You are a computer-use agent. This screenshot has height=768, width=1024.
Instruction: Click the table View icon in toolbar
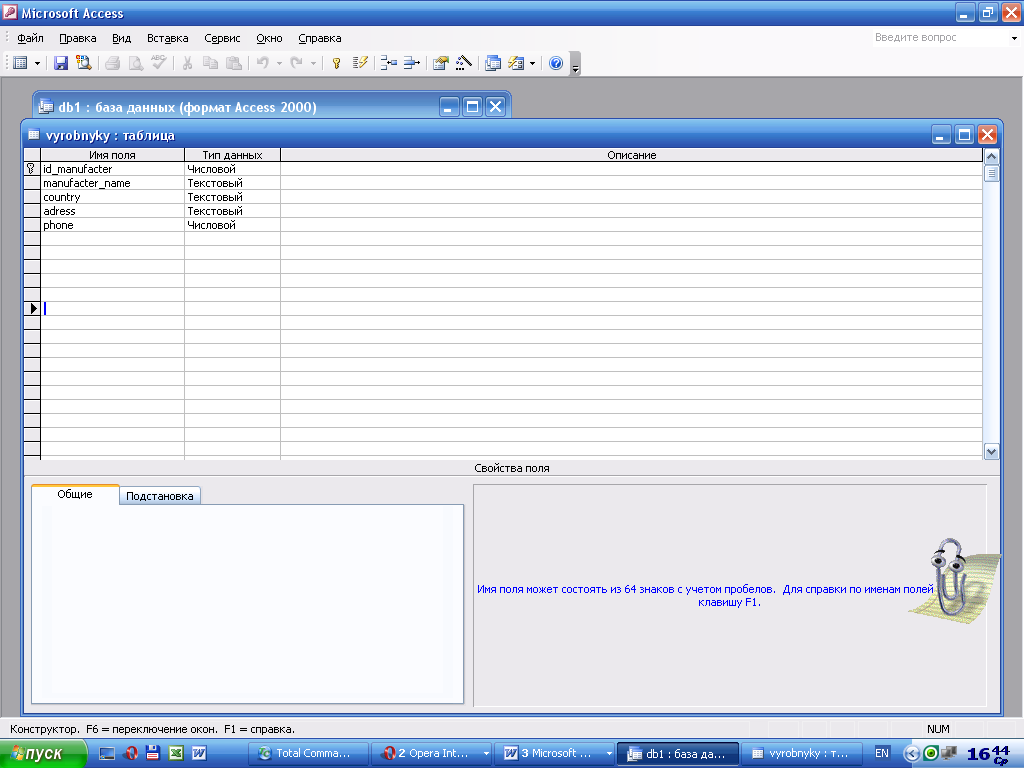pyautogui.click(x=20, y=63)
